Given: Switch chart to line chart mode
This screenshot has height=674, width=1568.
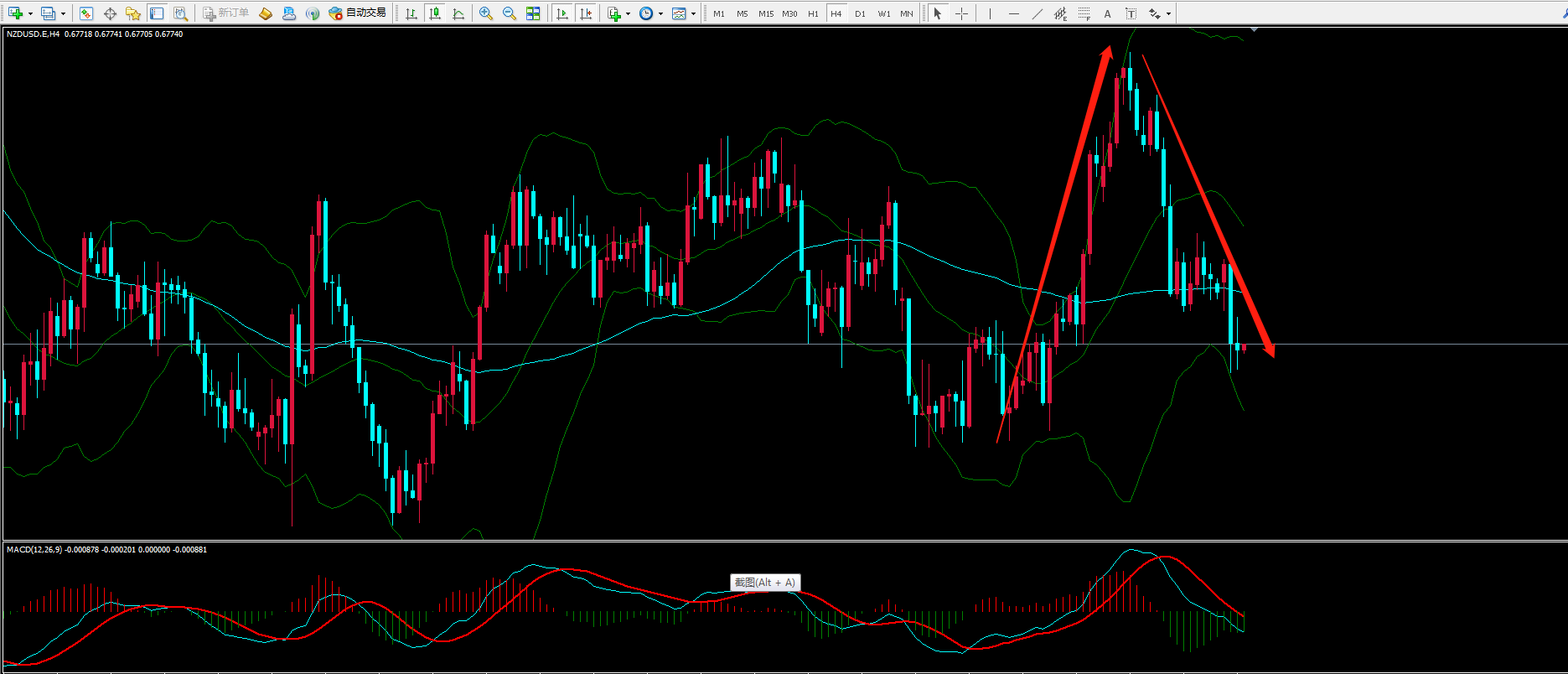Looking at the screenshot, I should 458,13.
